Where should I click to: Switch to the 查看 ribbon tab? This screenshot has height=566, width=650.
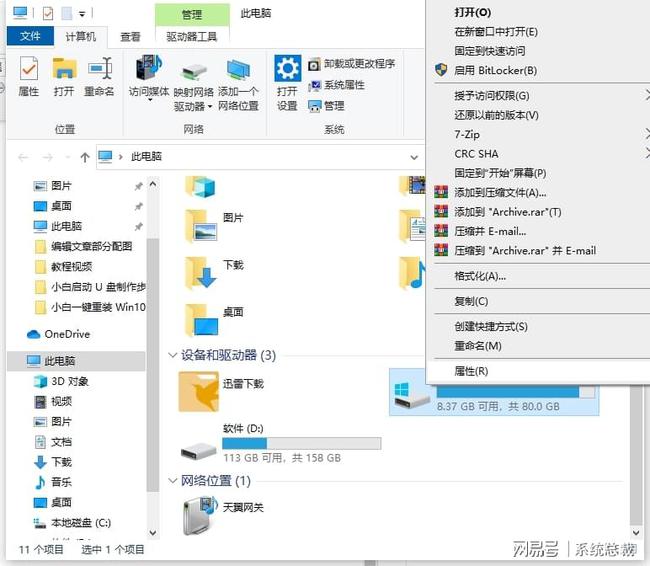click(x=130, y=37)
